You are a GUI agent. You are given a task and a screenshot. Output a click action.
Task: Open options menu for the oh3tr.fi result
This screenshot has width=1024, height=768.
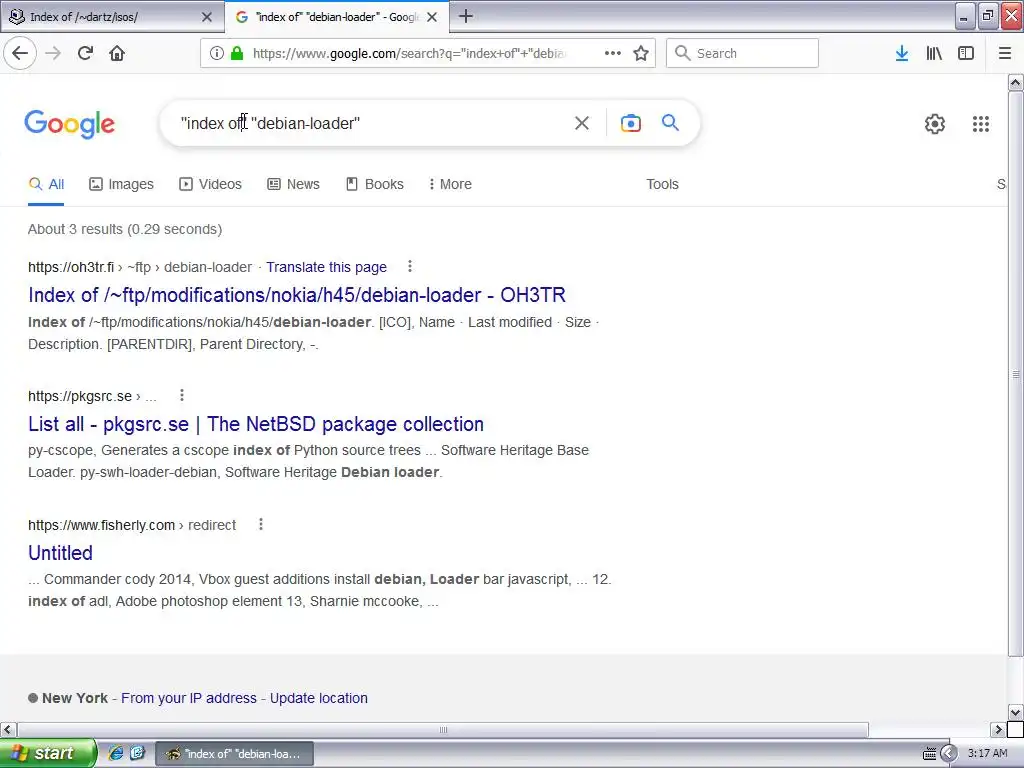[409, 266]
